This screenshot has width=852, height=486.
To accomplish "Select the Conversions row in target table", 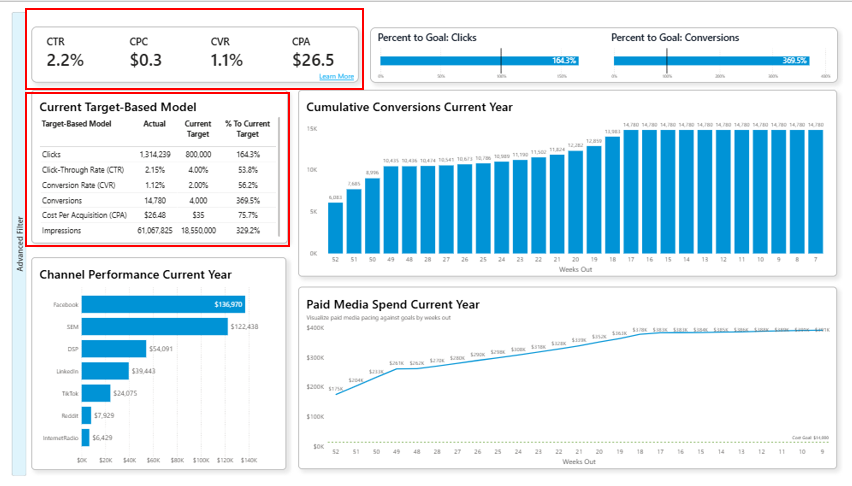I will [150, 200].
